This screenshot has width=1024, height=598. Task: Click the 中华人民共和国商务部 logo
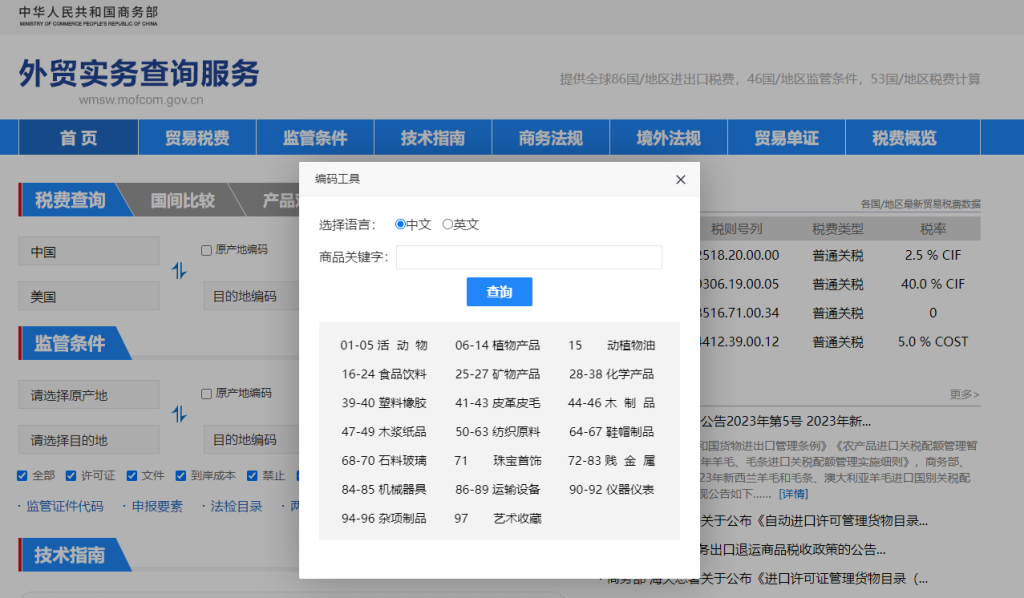89,16
